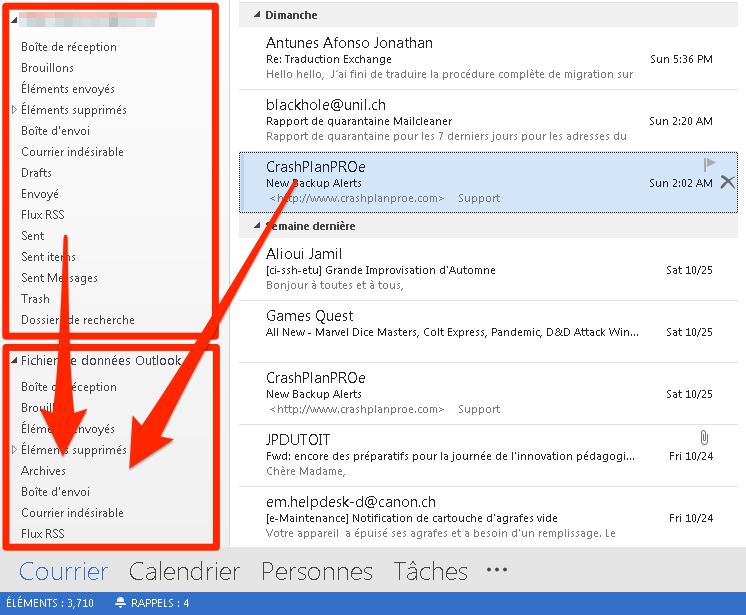Screen dimensions: 746x615
Task: Switch to Calendrier view
Action: tap(184, 571)
